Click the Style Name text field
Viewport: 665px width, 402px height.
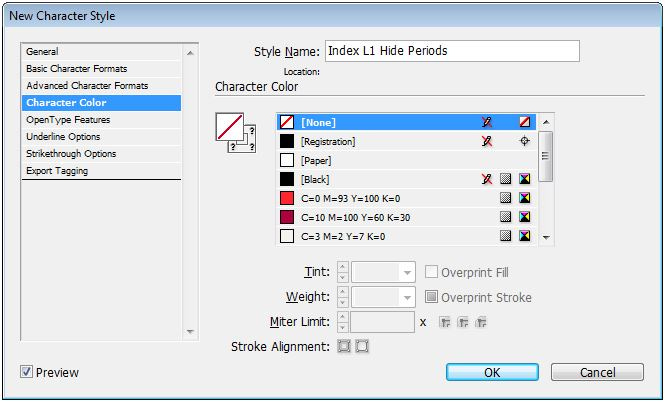coord(452,51)
